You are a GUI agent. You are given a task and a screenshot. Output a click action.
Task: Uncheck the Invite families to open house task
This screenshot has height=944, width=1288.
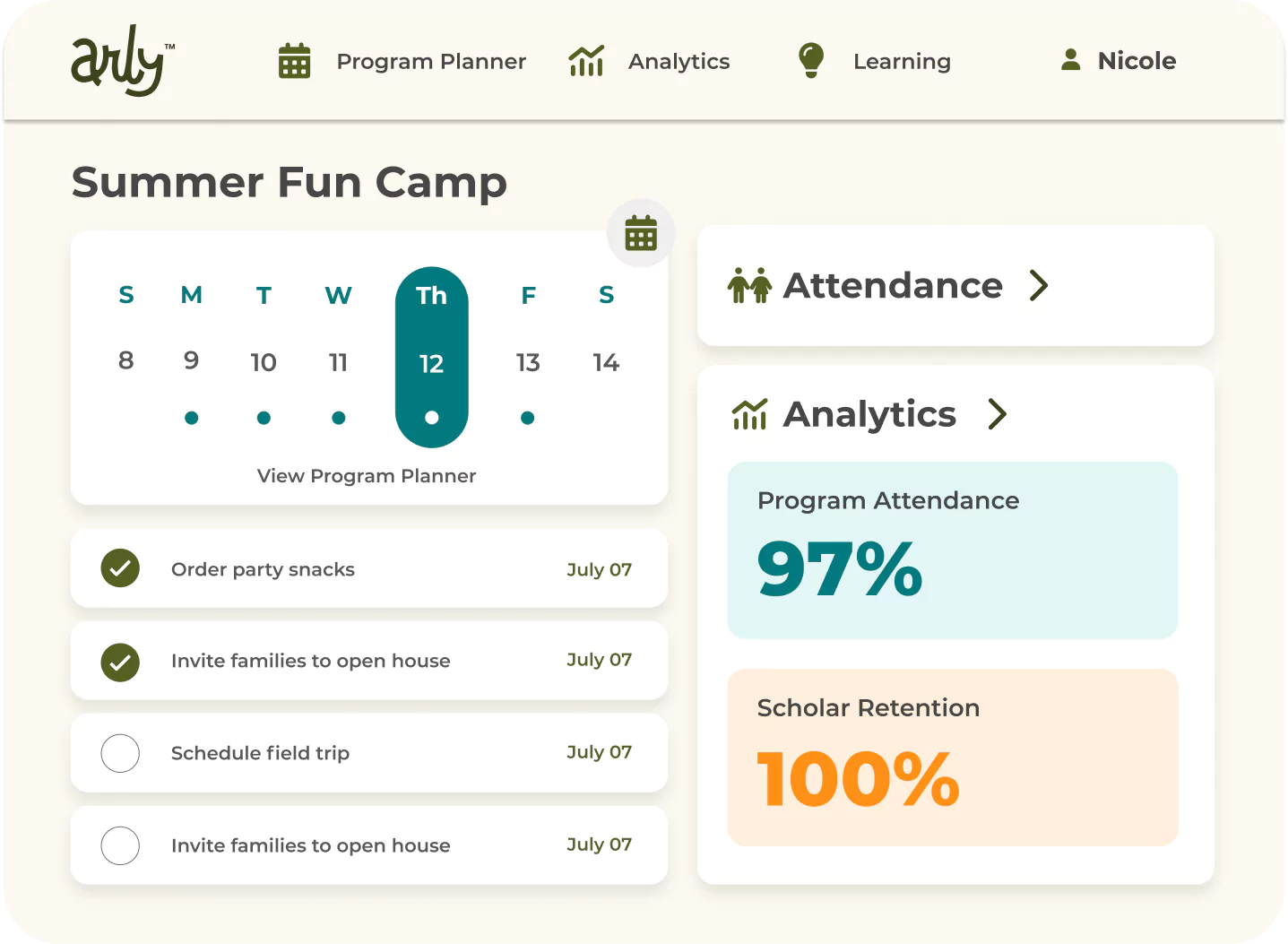tap(120, 661)
